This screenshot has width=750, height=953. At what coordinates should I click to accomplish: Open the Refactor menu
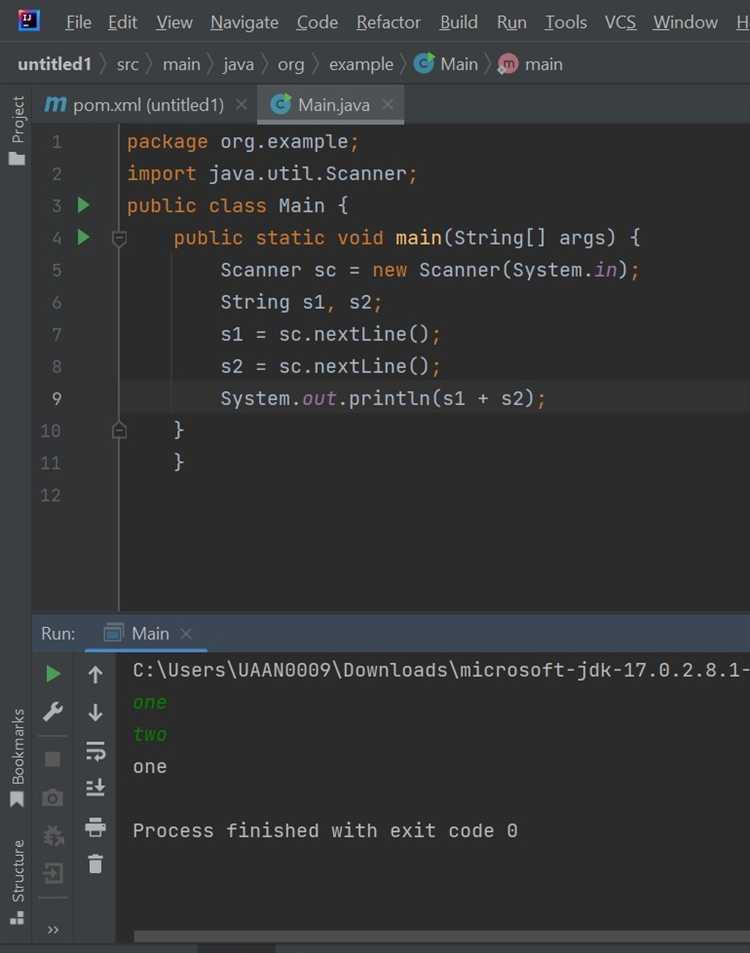388,22
